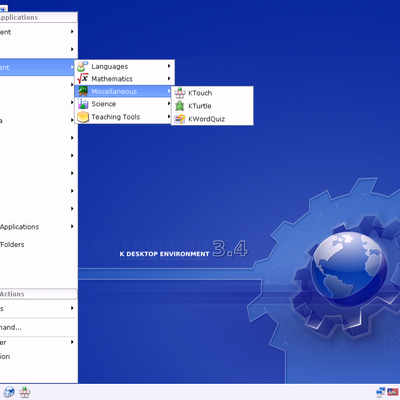Click the KTurtle green turtle icon

(180, 106)
